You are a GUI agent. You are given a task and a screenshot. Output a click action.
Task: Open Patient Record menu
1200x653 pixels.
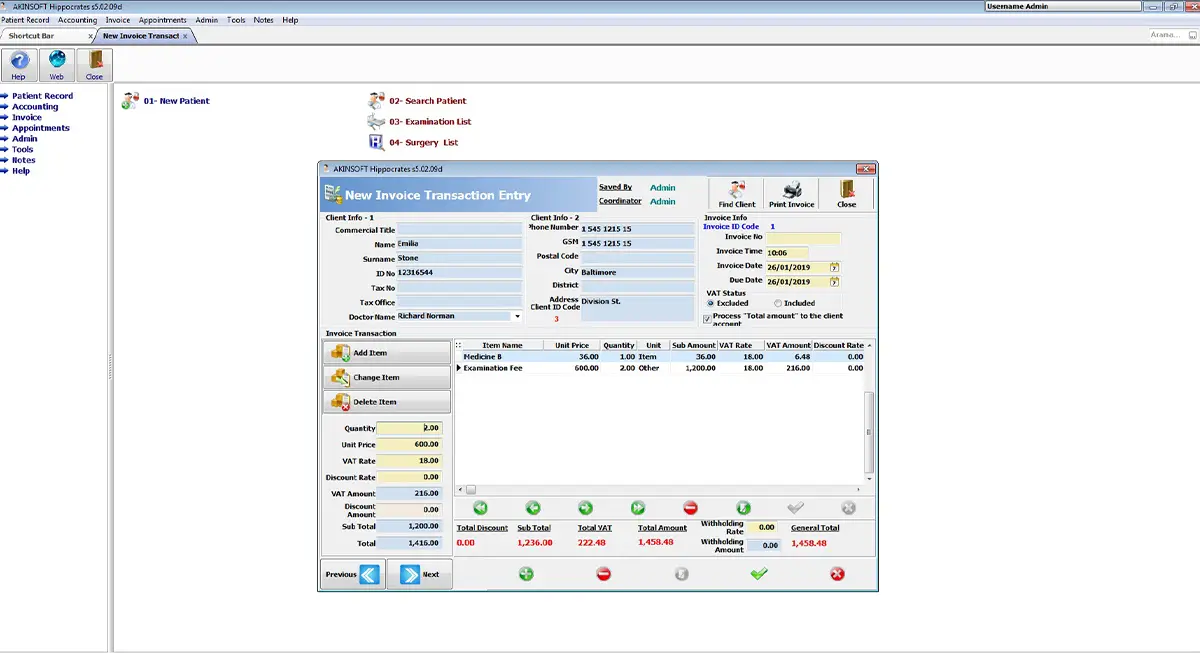point(25,20)
